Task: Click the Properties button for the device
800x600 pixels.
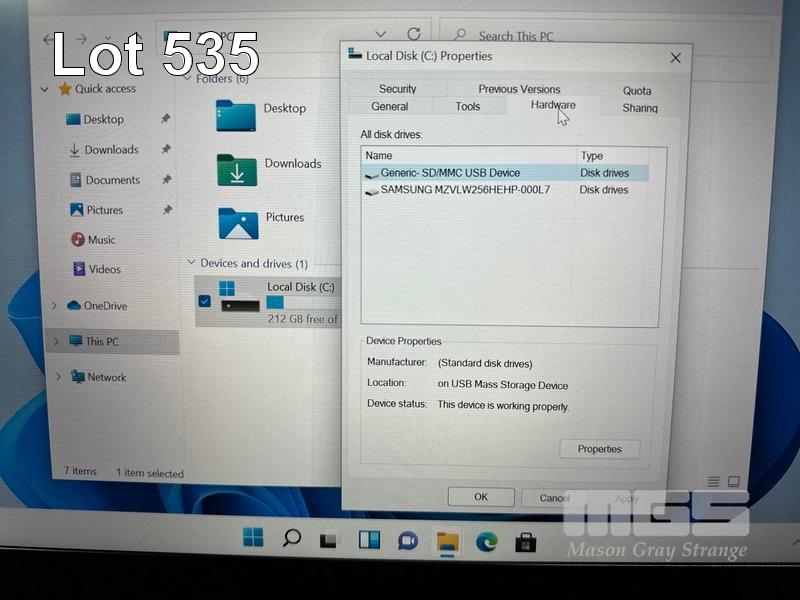Action: [599, 449]
